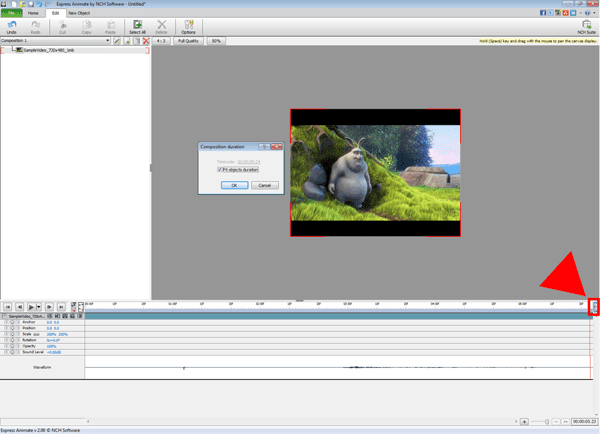This screenshot has height=434, width=600.
Task: Toggle Anchor keyframe stopwatch
Action: point(12,322)
